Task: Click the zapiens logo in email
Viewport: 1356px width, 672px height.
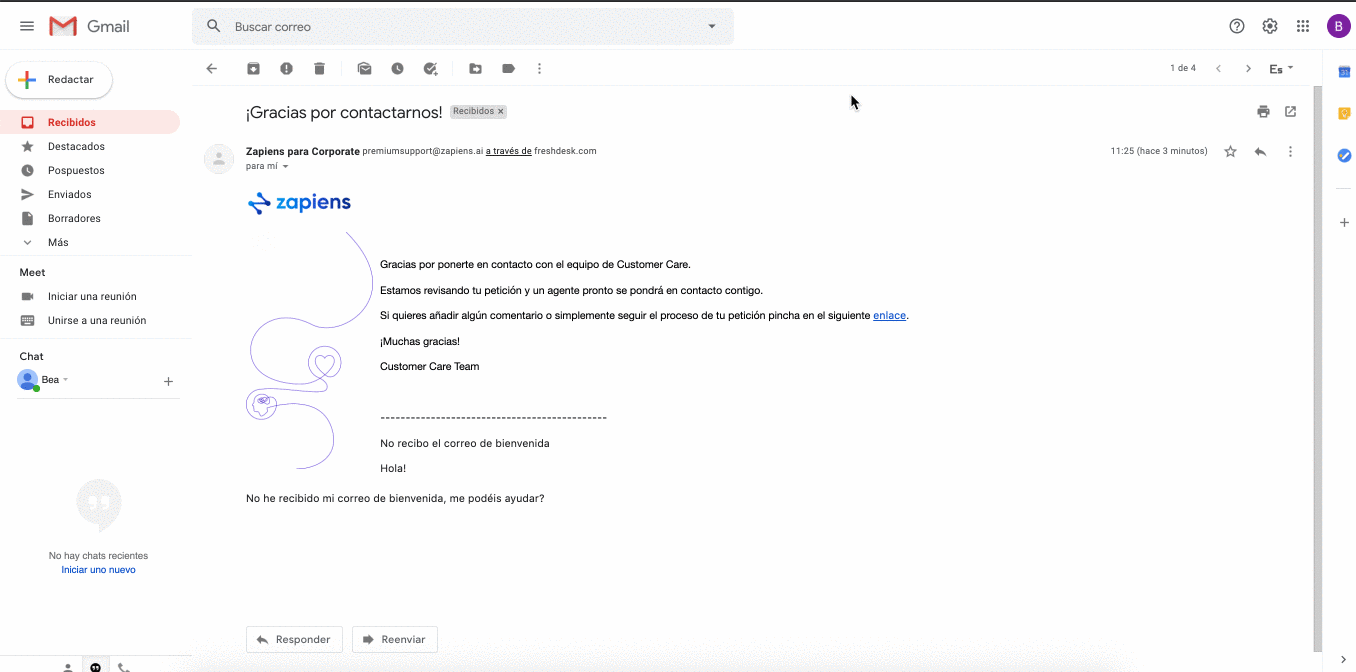Action: (x=299, y=203)
